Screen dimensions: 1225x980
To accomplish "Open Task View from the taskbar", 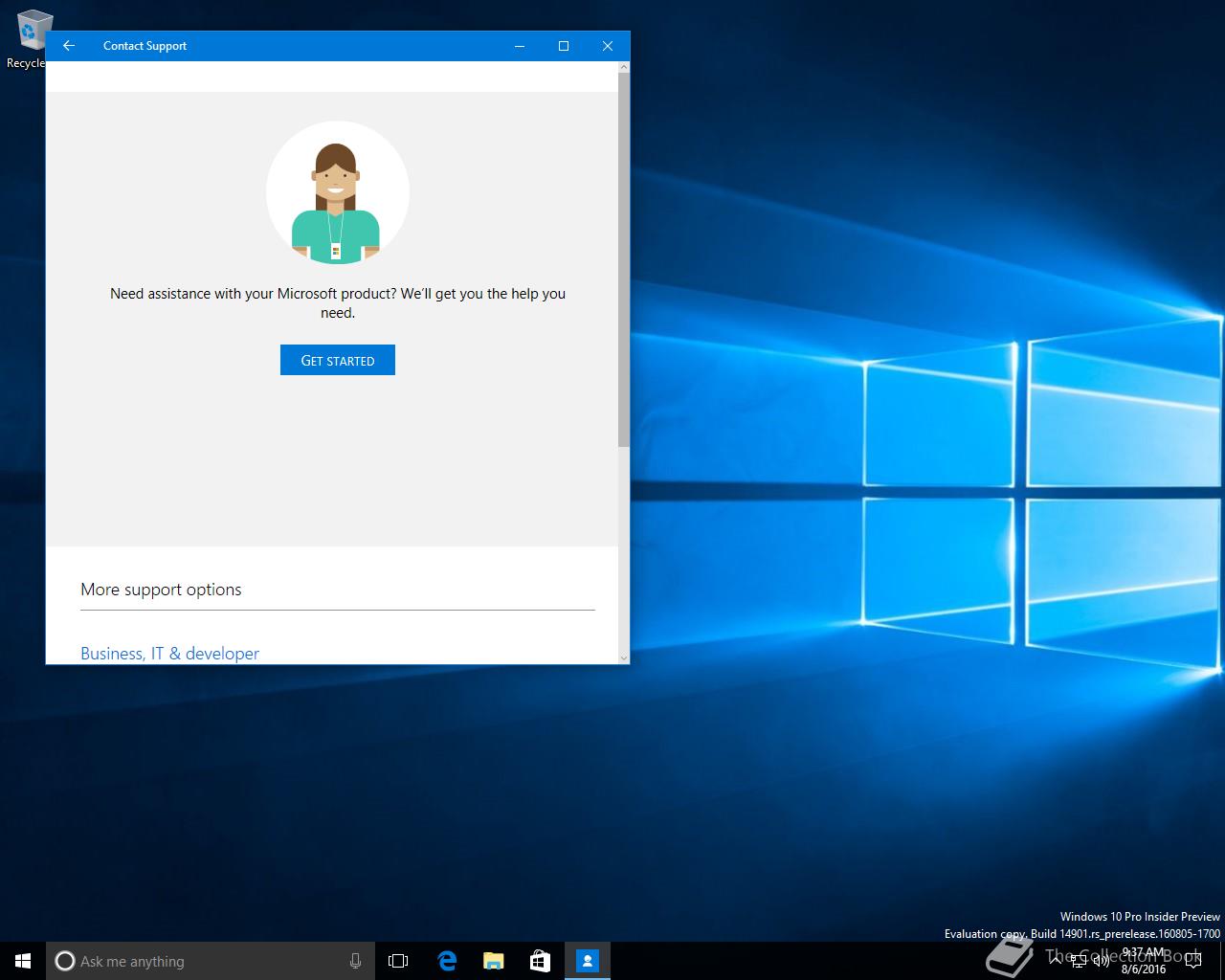I will coord(398,961).
